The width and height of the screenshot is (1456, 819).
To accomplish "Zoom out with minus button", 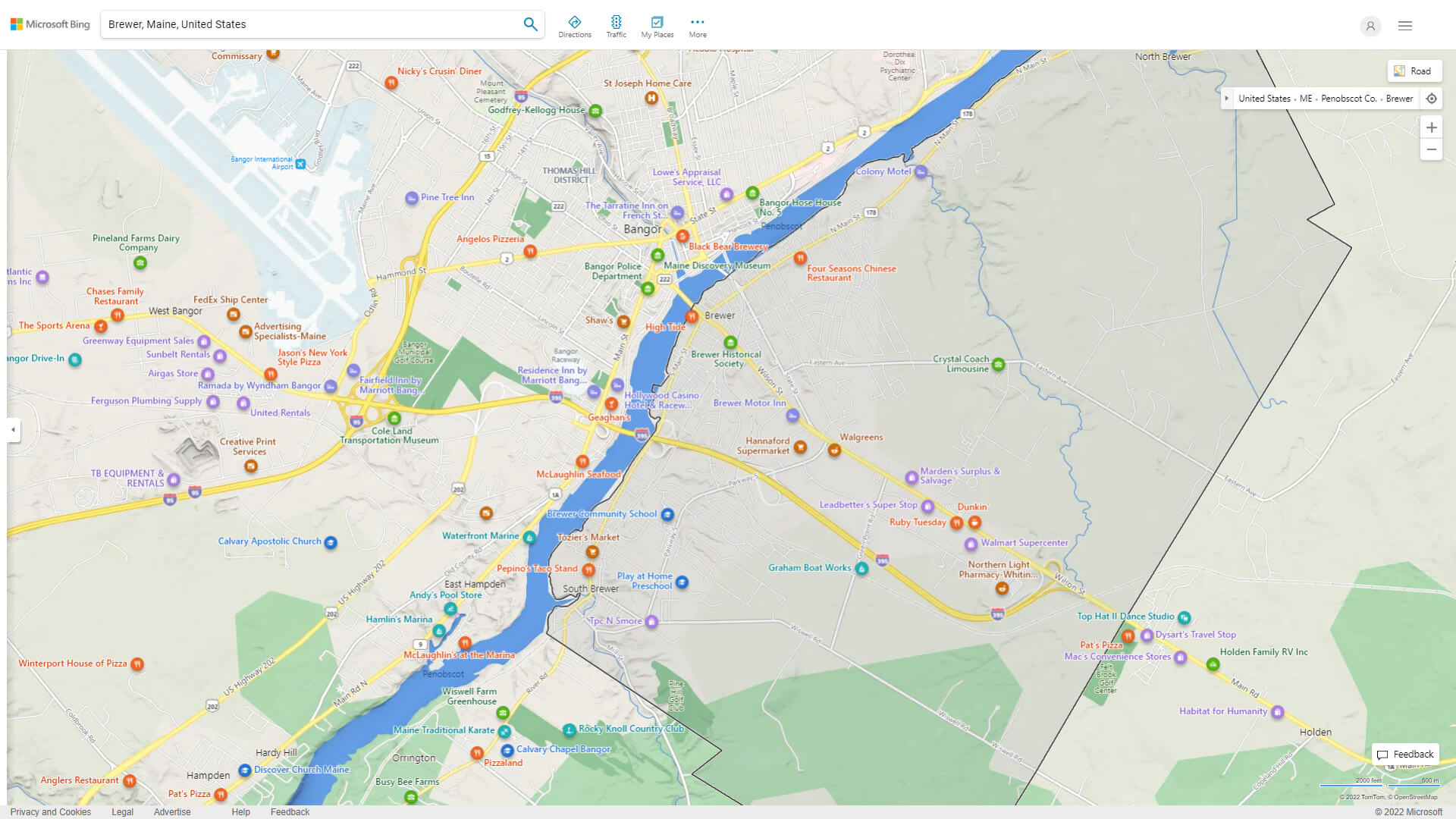I will click(1431, 149).
